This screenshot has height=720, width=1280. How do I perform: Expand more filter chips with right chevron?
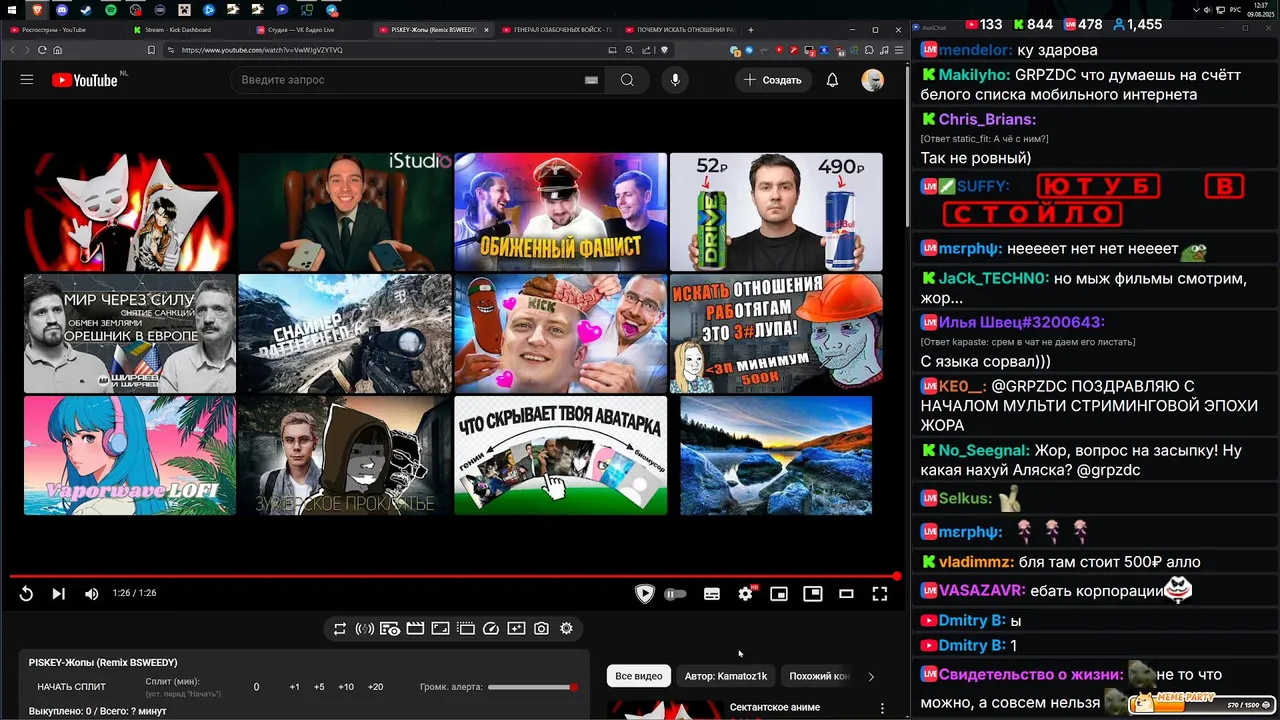pos(871,677)
